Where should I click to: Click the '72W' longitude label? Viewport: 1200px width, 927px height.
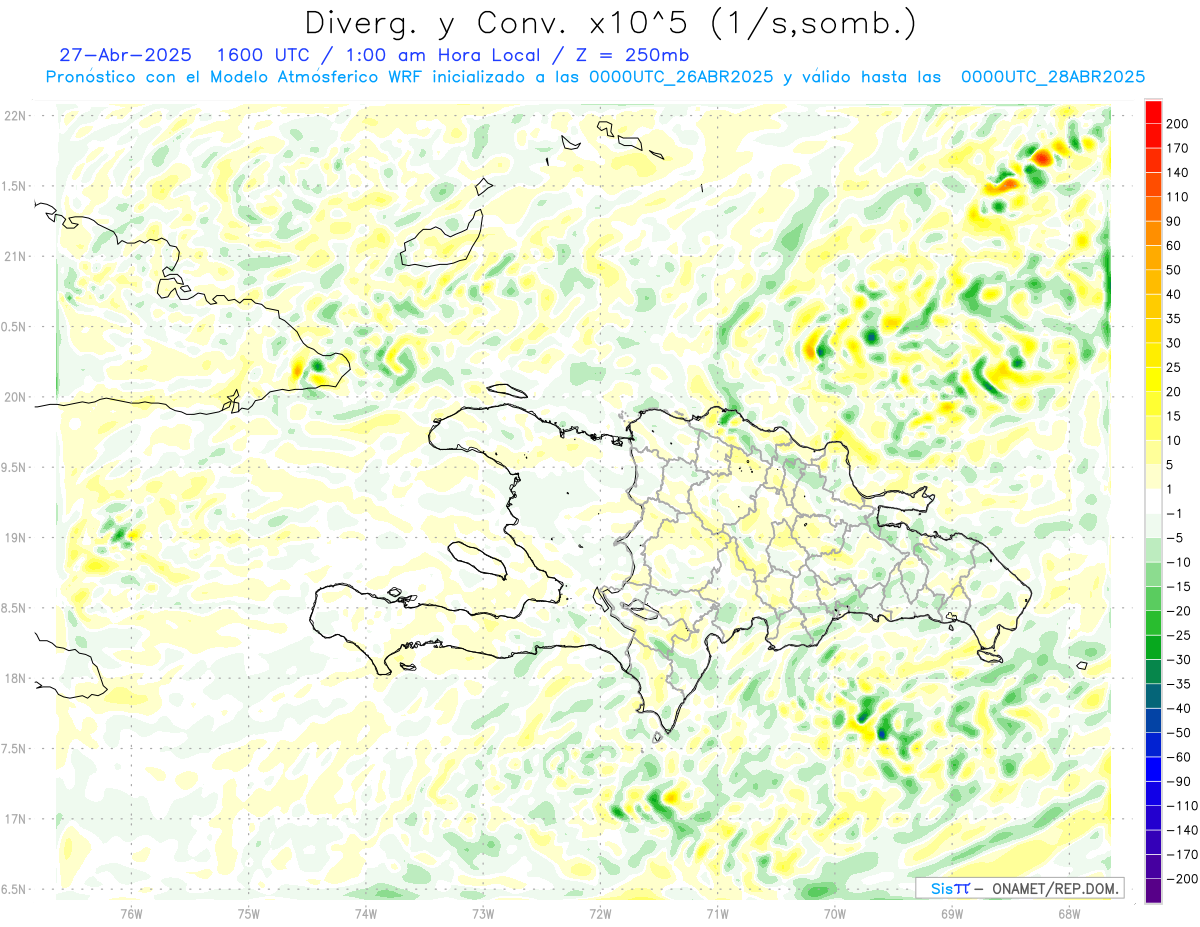point(600,913)
